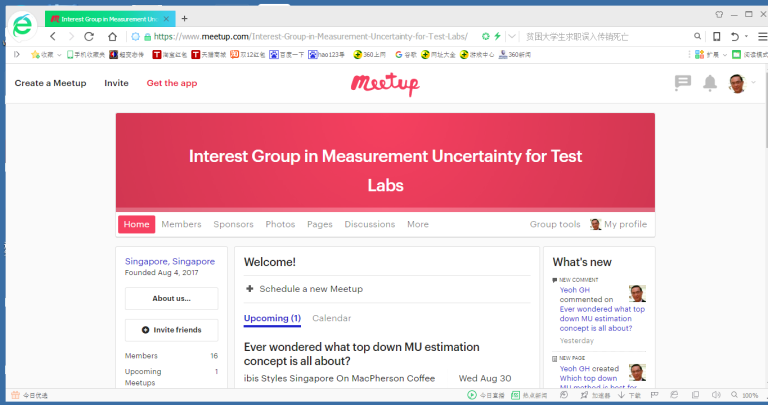The width and height of the screenshot is (768, 405).
Task: Click the browser address bar URL
Action: 310,36
